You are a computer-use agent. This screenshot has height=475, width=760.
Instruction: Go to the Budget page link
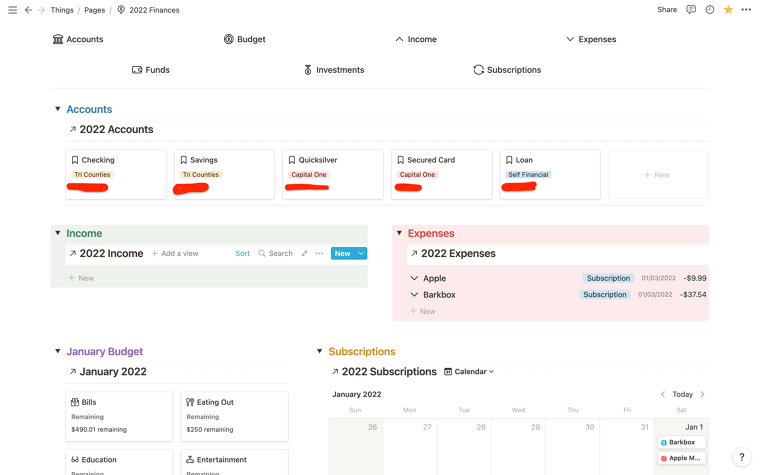pos(244,40)
